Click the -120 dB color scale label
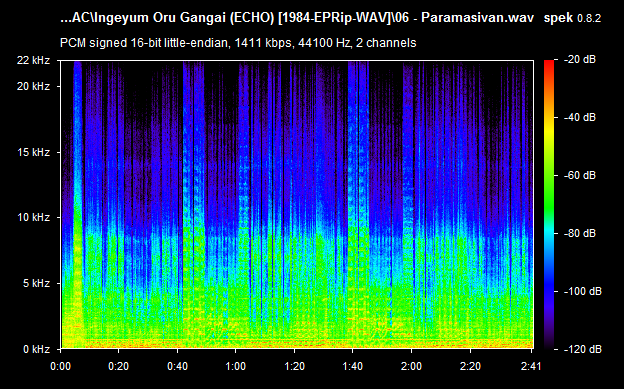 (583, 350)
